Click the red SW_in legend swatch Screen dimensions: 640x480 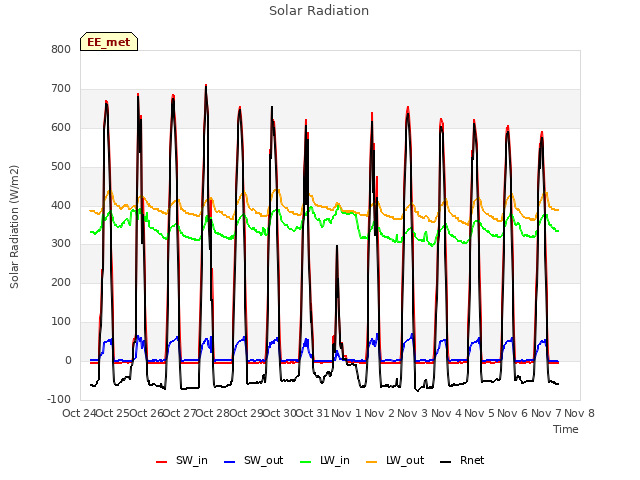[x=162, y=462]
